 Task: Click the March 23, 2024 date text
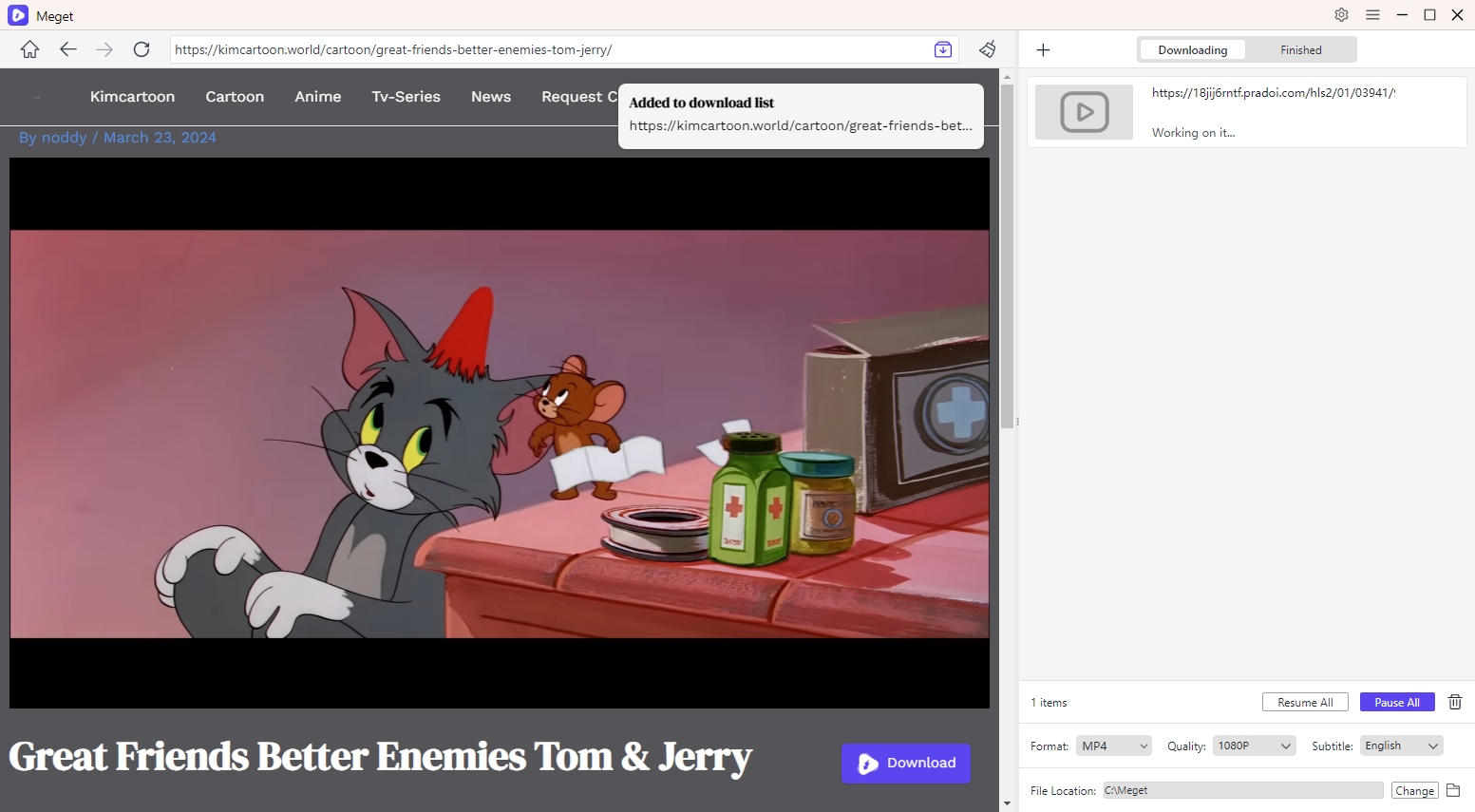[x=160, y=138]
